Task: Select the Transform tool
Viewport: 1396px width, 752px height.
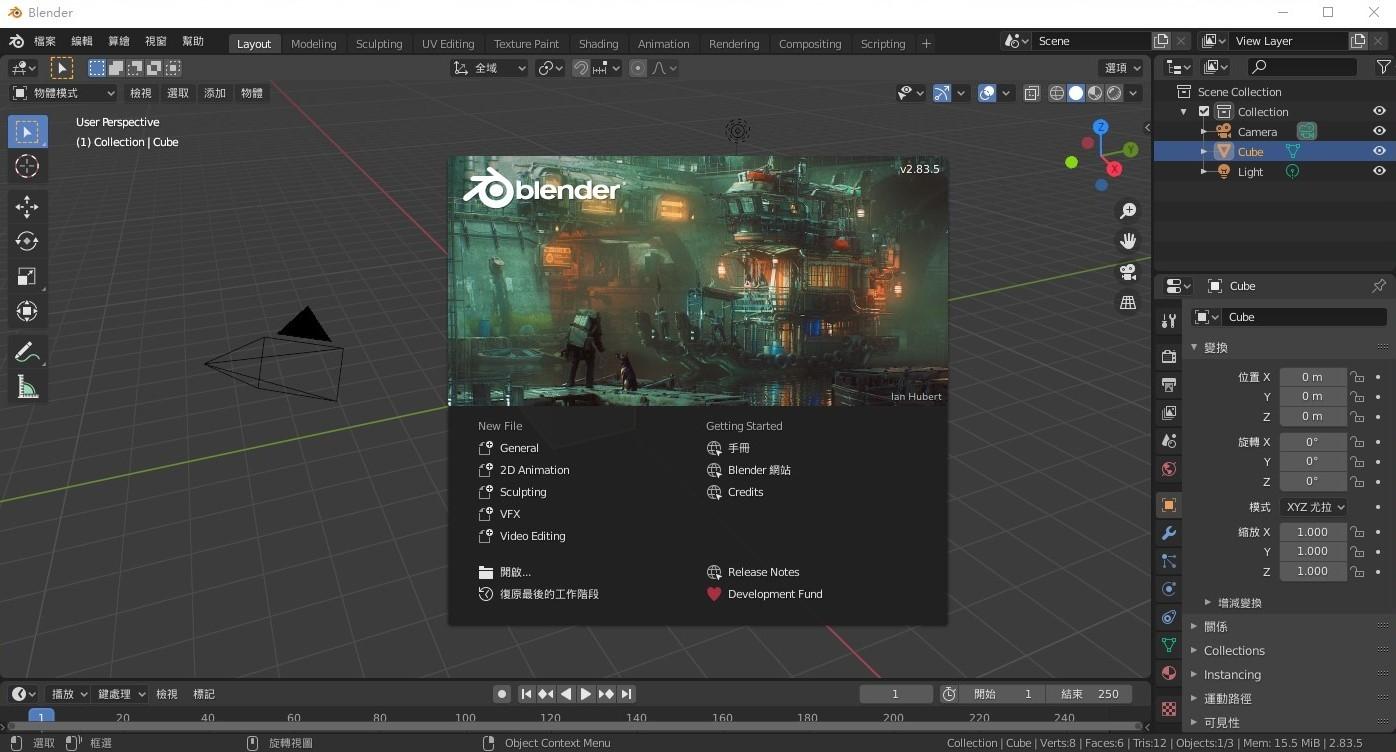Action: (27, 312)
